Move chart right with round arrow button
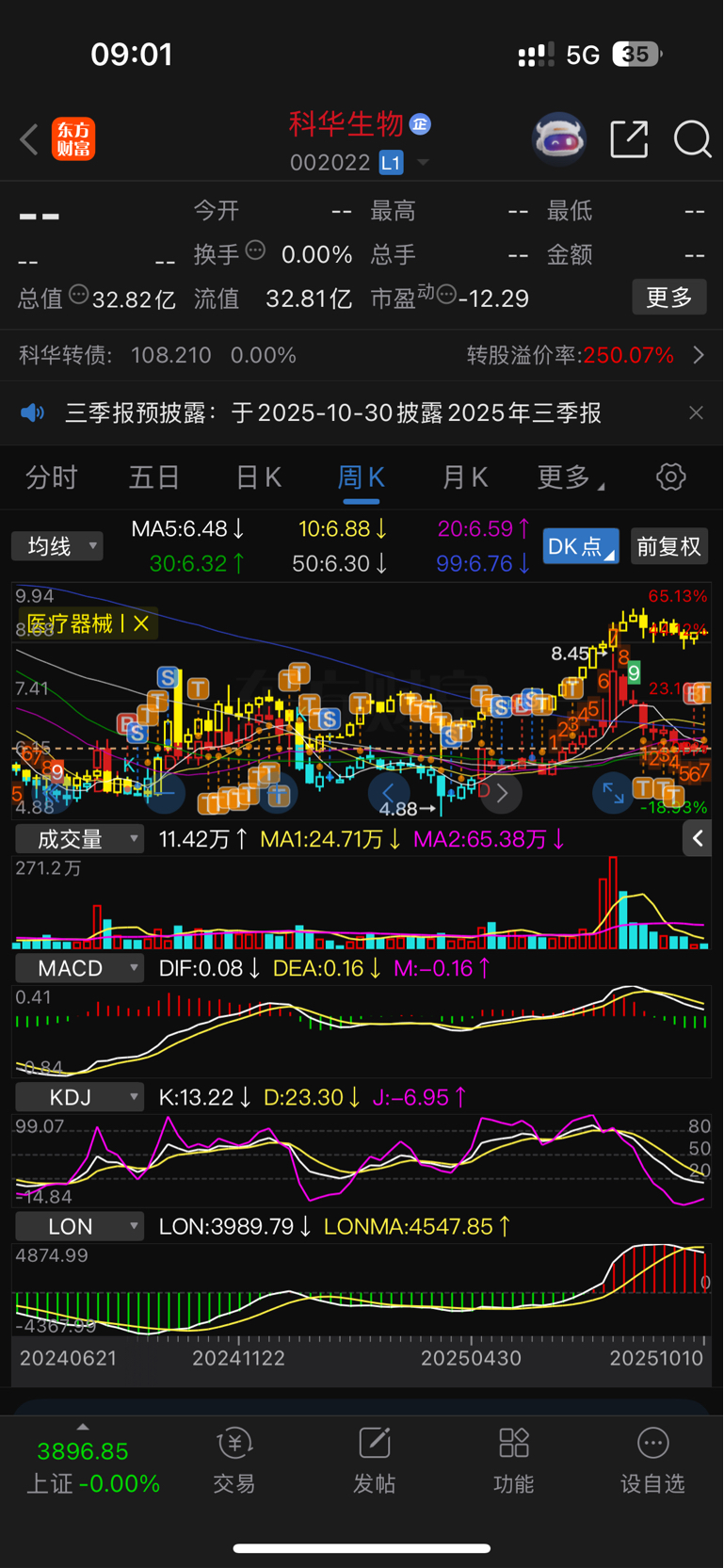The image size is (724, 1568). click(x=502, y=794)
